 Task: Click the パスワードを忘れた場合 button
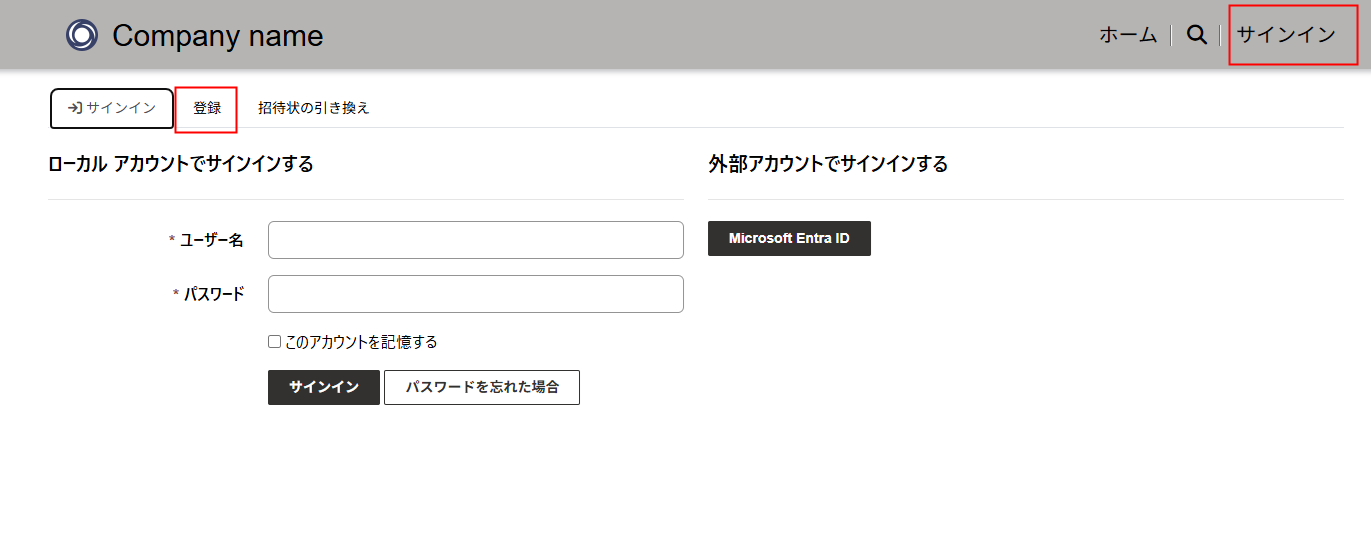(x=482, y=388)
